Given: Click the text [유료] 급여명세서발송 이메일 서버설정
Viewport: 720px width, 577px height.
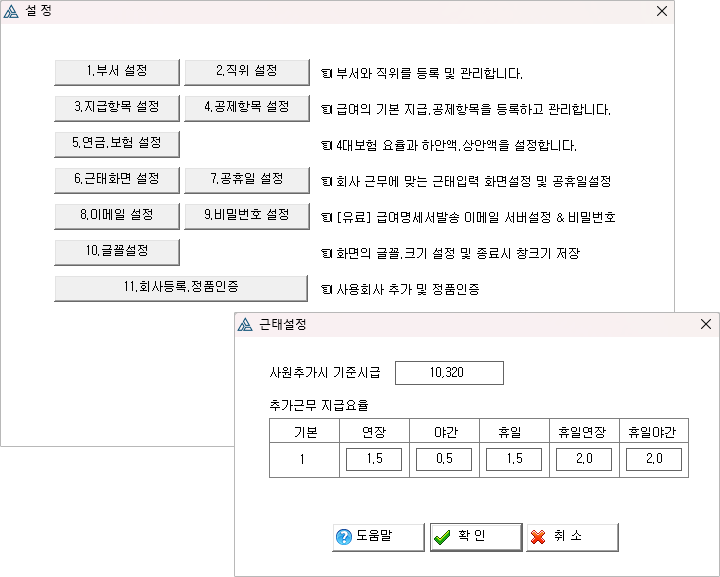Looking at the screenshot, I should click(476, 218).
